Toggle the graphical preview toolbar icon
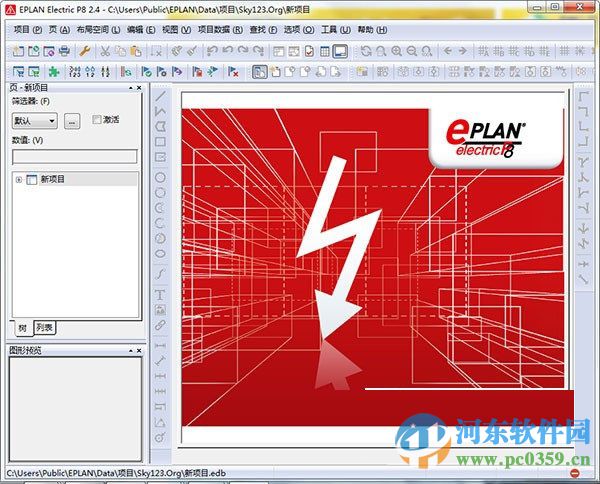 340,51
